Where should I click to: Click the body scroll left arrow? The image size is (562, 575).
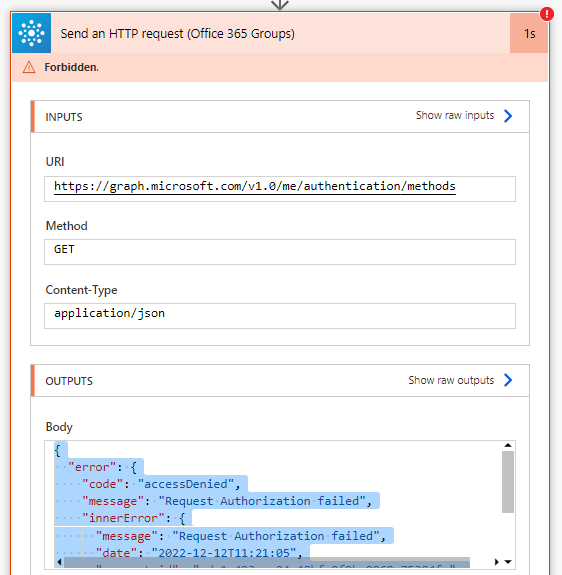59,562
